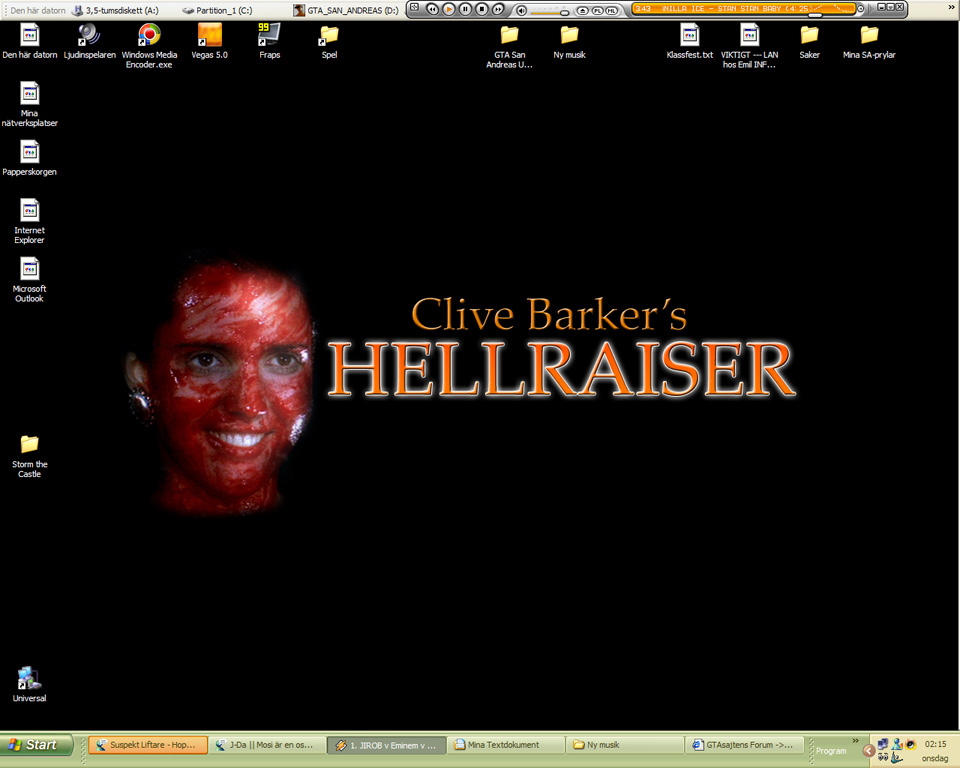Select the Universal shortcut icon
960x768 pixels.
[x=29, y=684]
